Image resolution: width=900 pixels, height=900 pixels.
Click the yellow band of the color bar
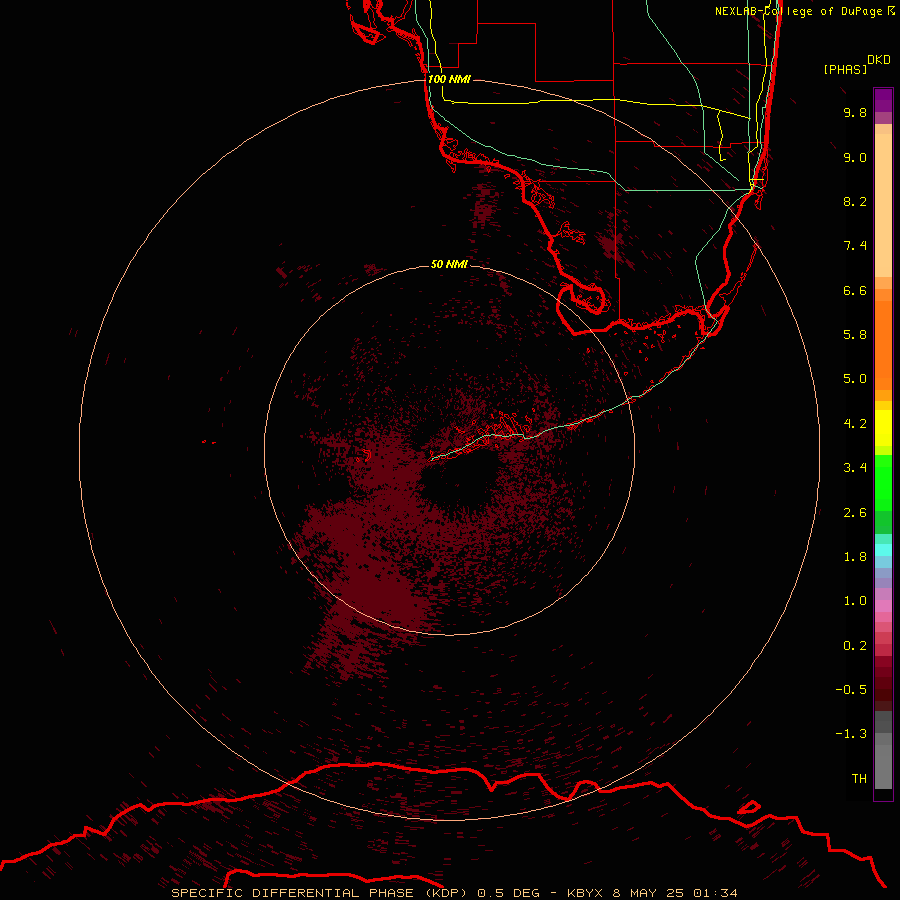[883, 428]
